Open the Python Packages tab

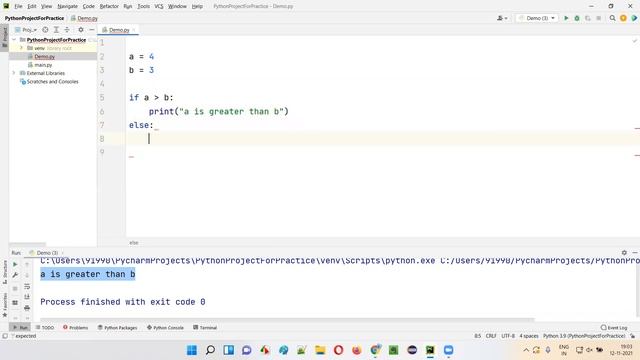[x=118, y=327]
